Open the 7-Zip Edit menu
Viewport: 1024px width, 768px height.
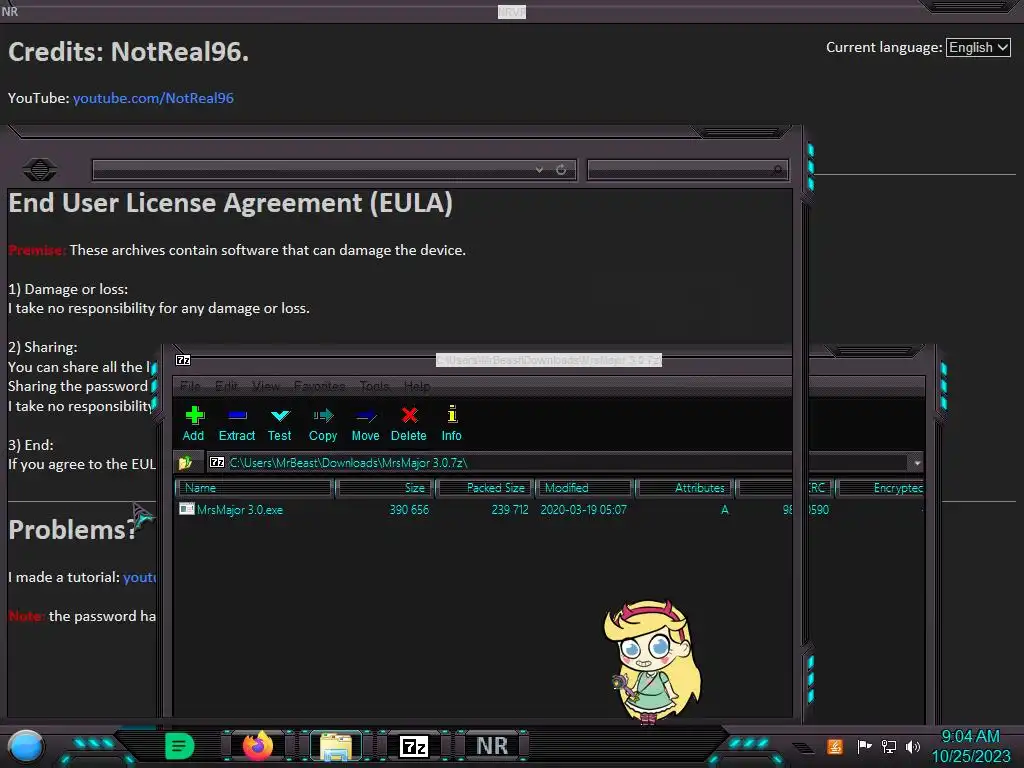point(226,386)
